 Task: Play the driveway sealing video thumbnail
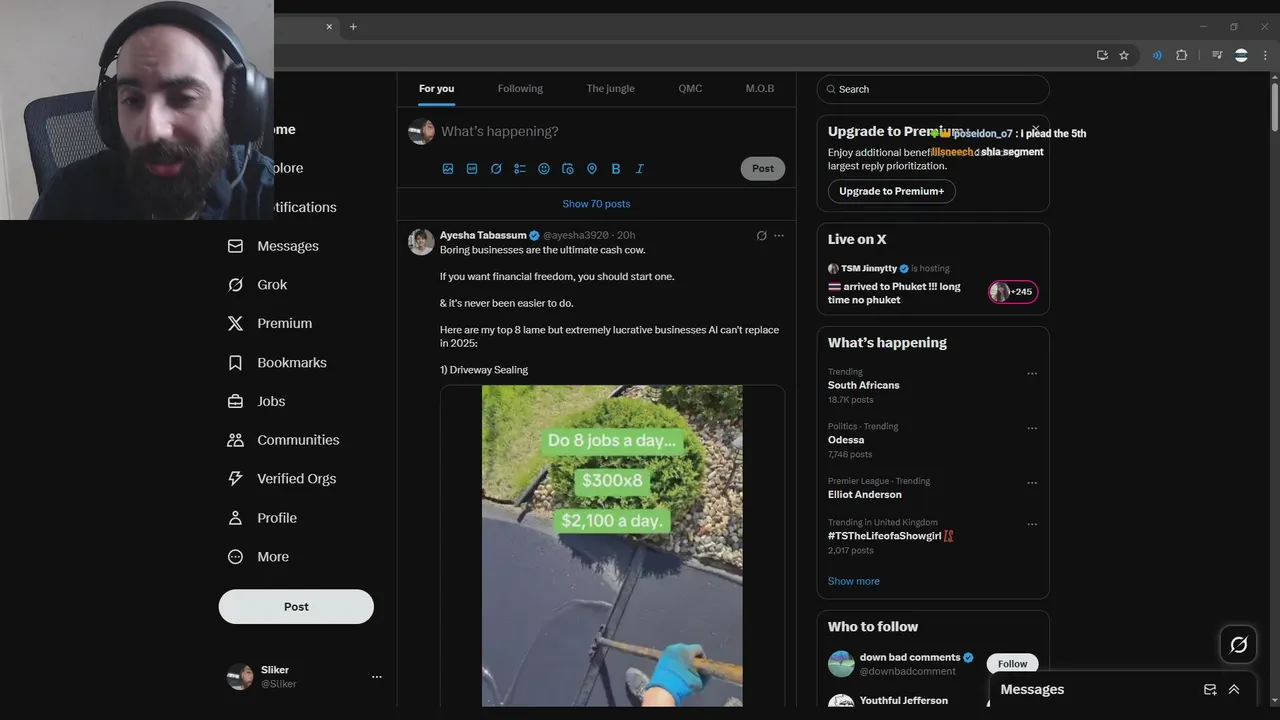click(612, 545)
